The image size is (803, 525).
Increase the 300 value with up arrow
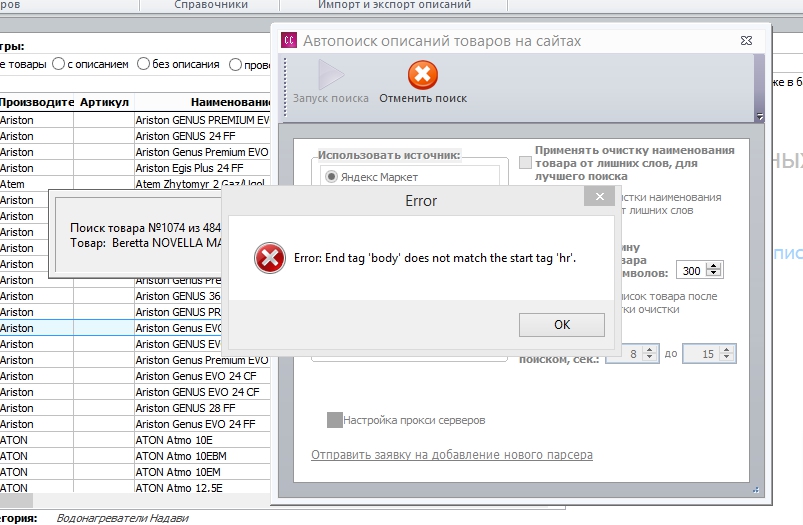click(x=713, y=266)
